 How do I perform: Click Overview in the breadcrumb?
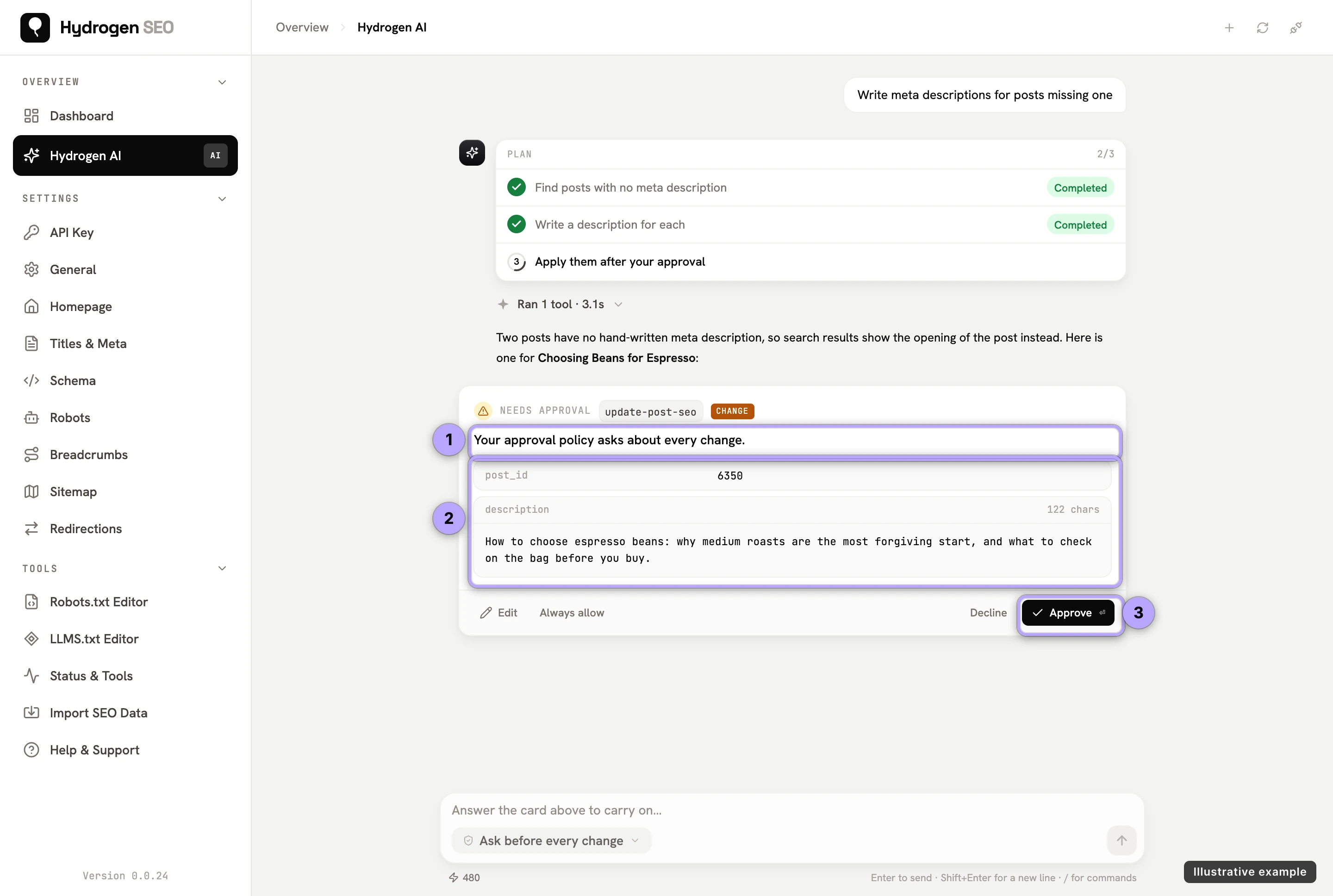(302, 27)
